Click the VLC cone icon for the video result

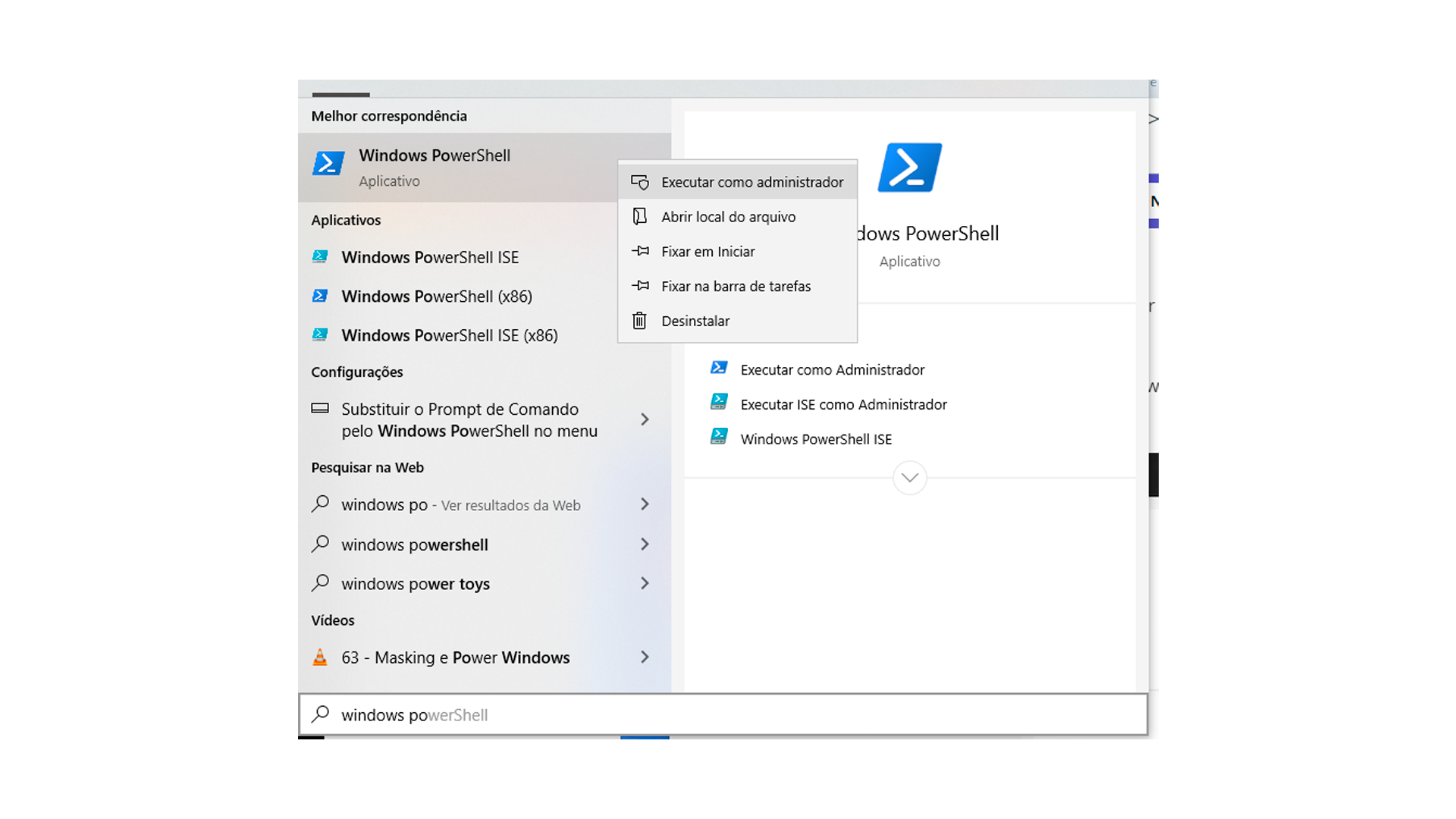click(320, 657)
